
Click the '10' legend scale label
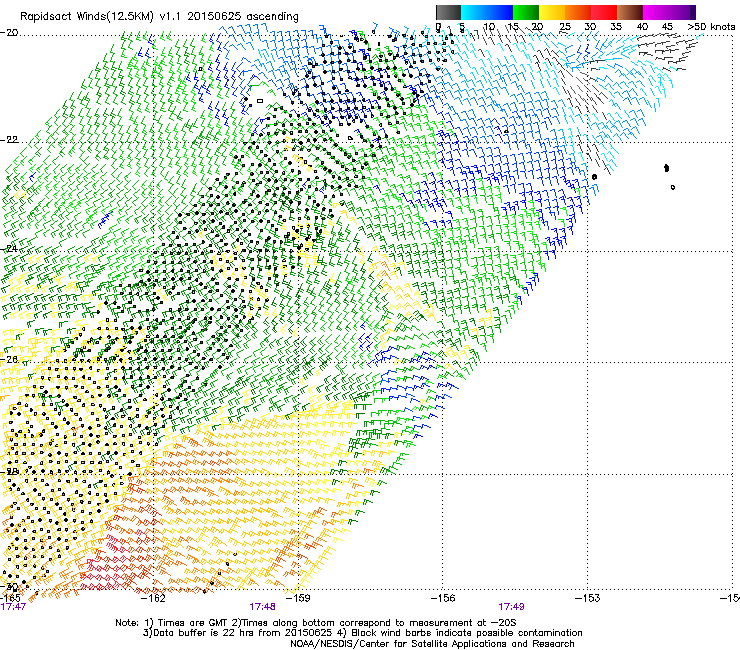(x=488, y=27)
